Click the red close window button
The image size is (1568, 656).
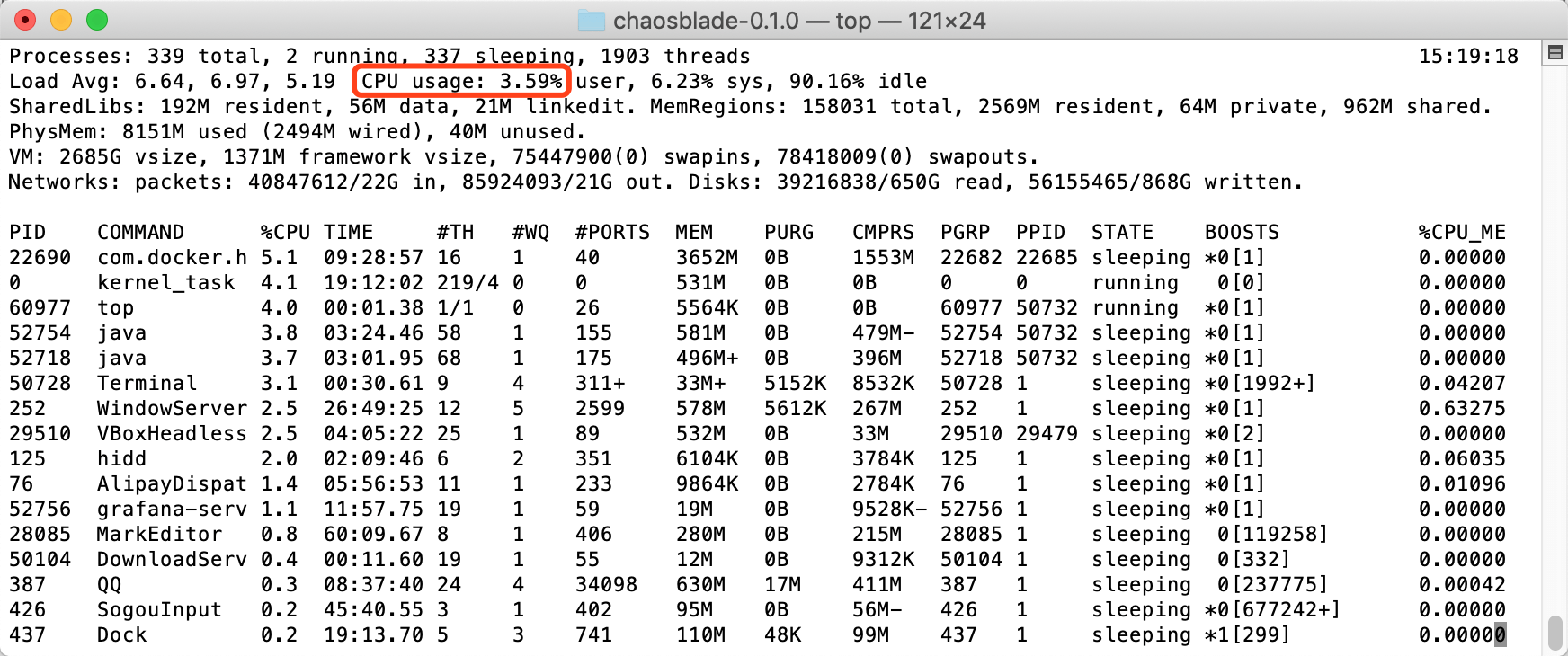coord(25,20)
